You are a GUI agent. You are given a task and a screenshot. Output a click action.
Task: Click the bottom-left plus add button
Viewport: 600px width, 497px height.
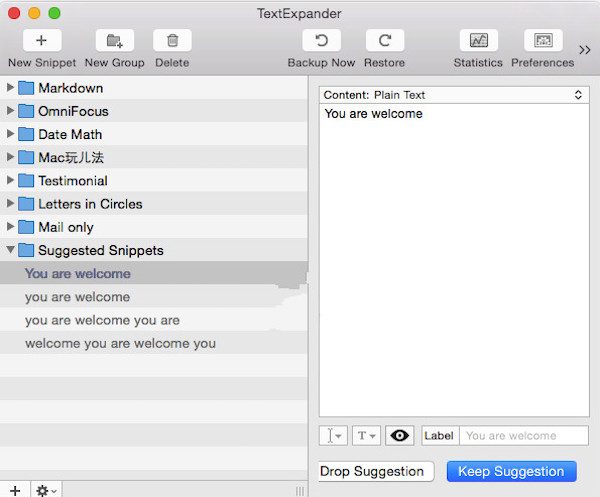(15, 490)
